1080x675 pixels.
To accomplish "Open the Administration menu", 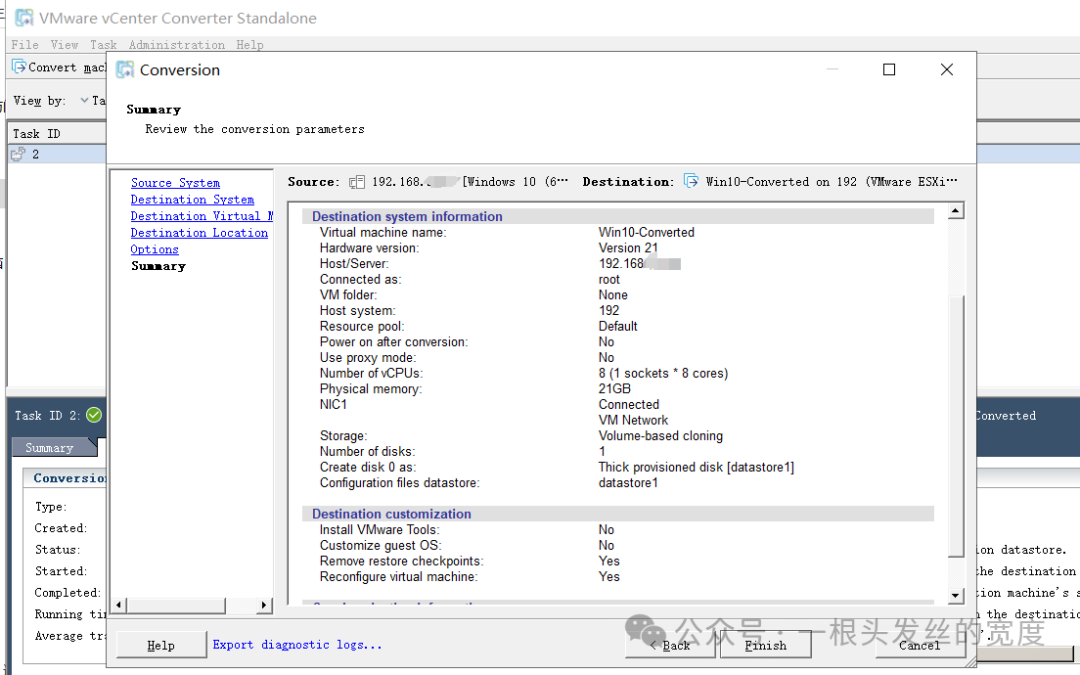I will [x=177, y=45].
